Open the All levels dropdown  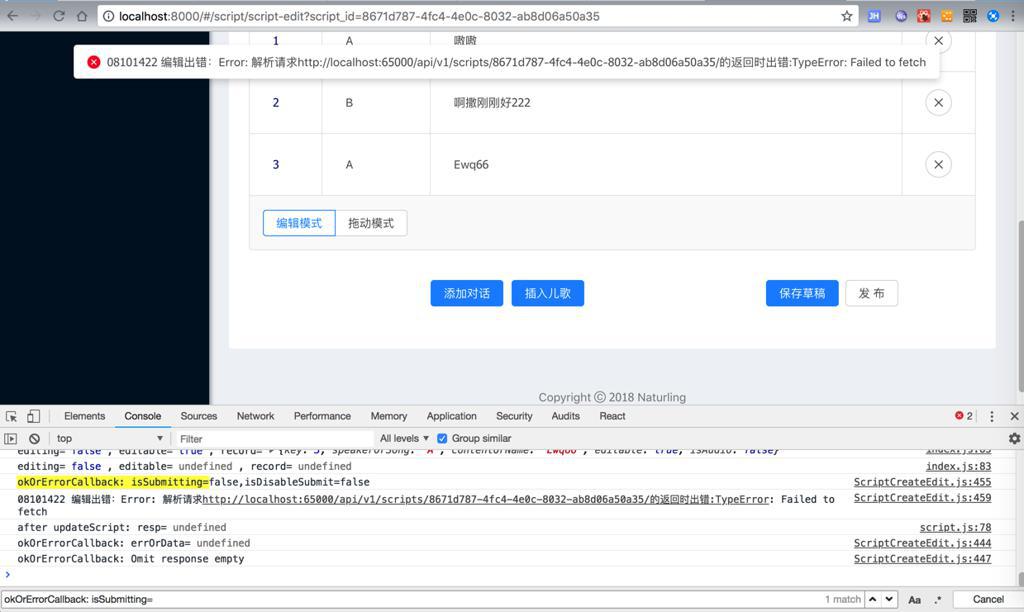point(404,438)
